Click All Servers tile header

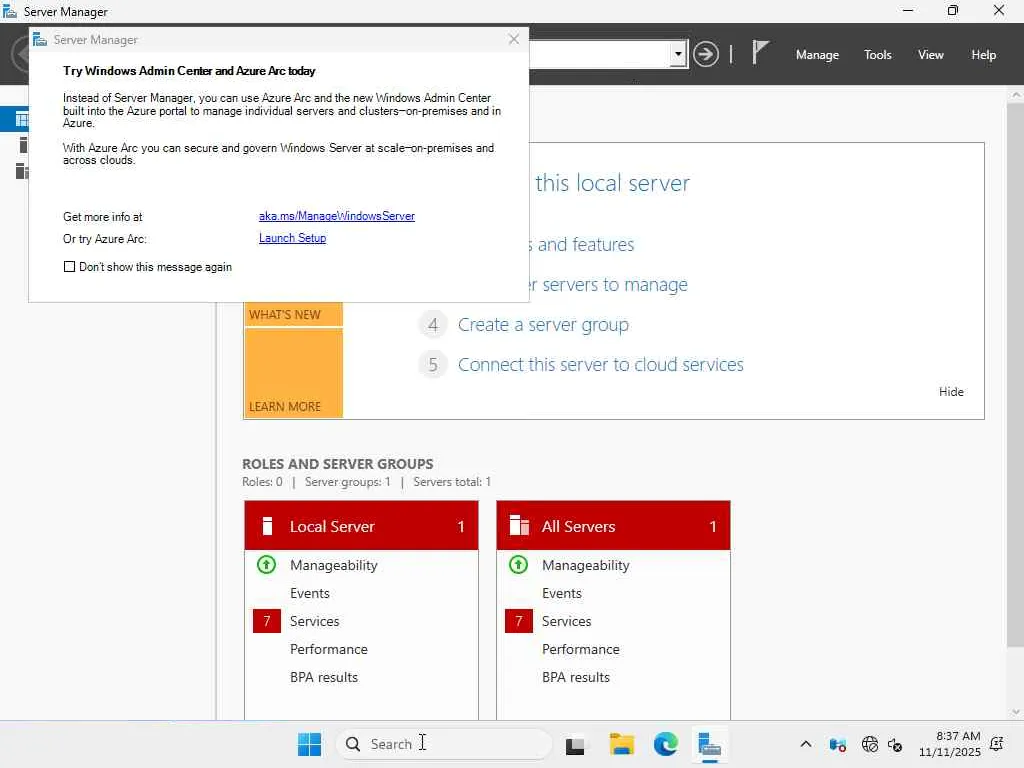pyautogui.click(x=613, y=526)
